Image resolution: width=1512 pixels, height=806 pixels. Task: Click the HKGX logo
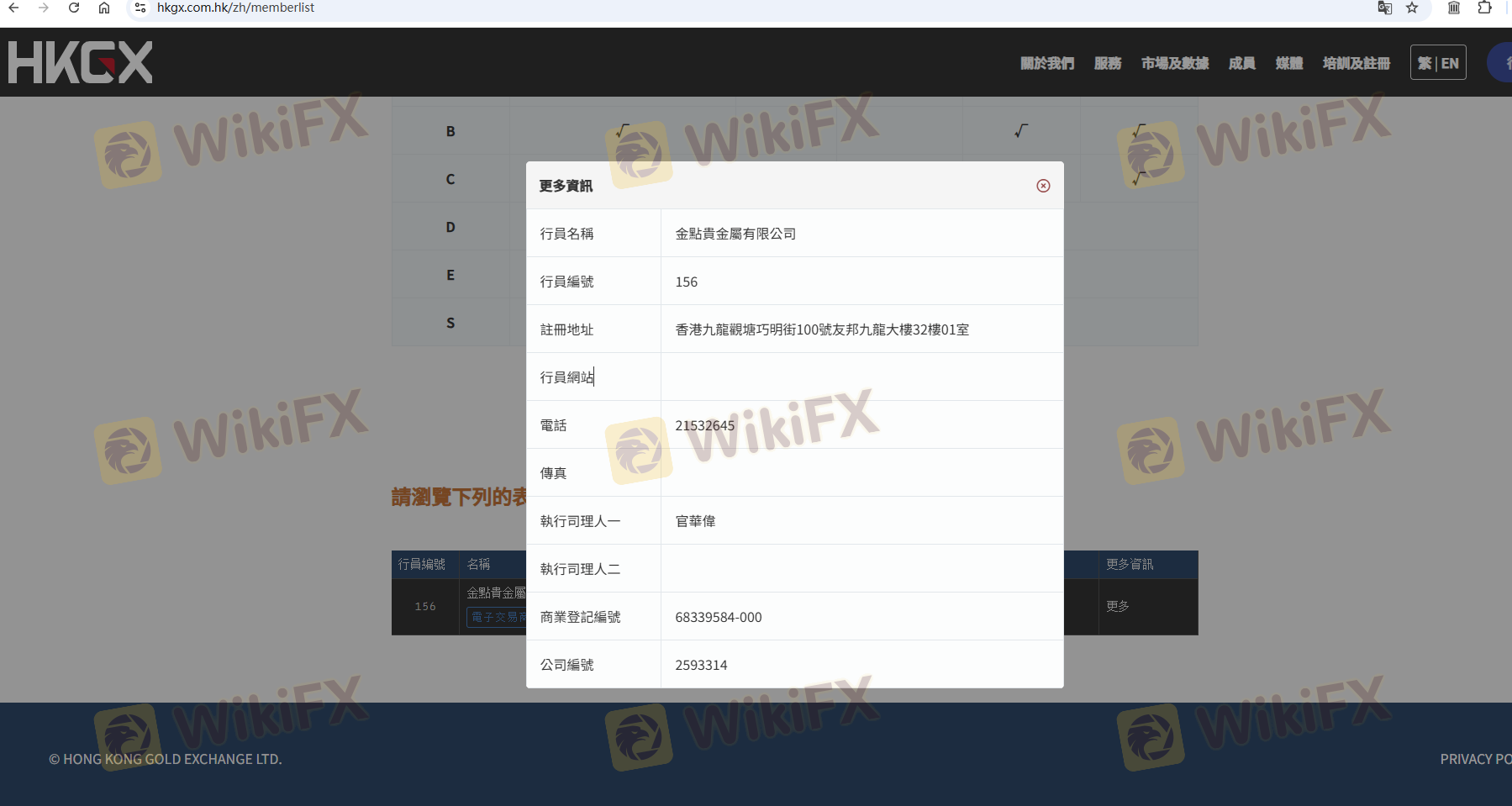tap(81, 62)
